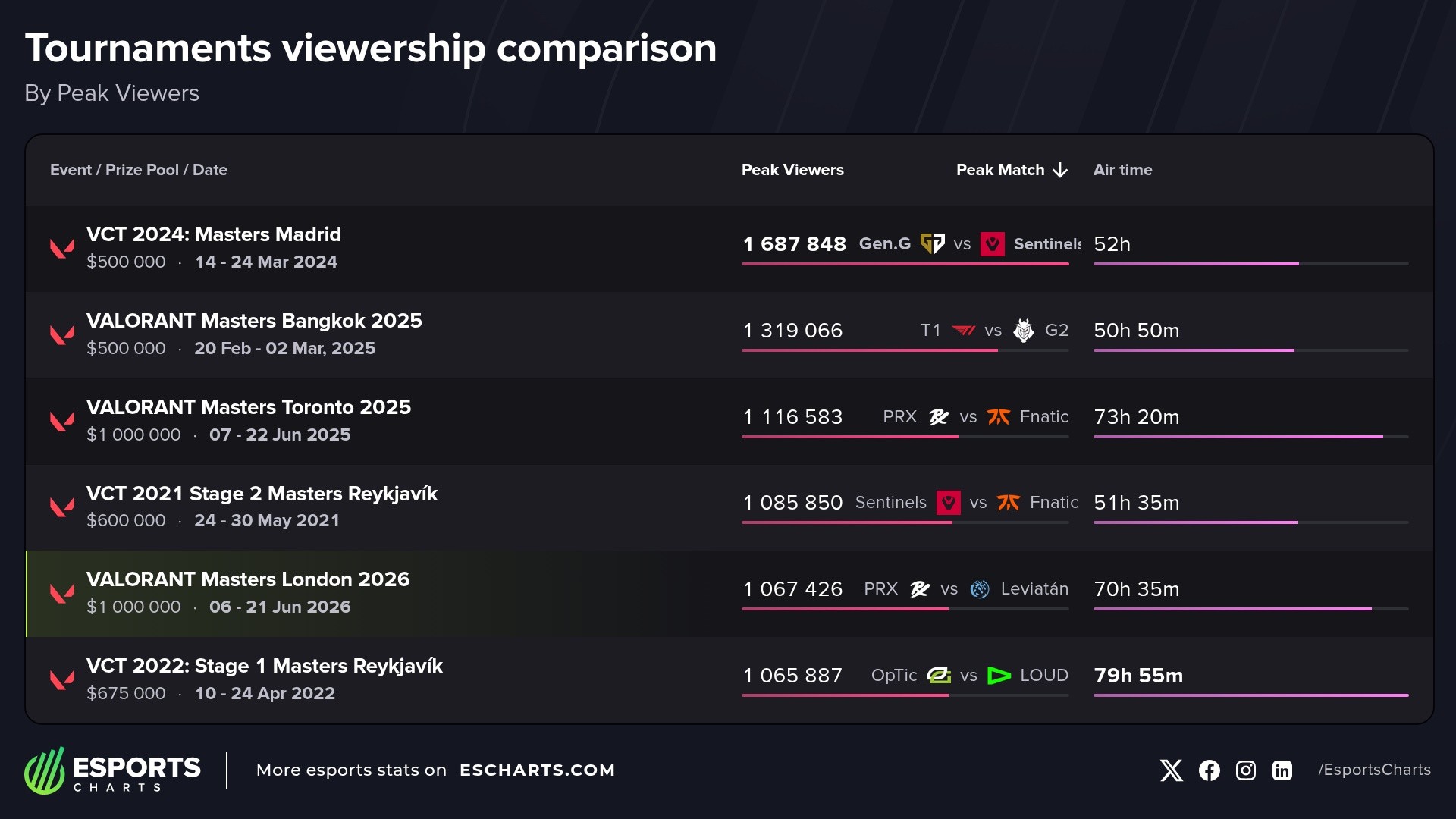
Task: Click the Valorant logo beside Masters Toronto 2025
Action: tap(62, 421)
